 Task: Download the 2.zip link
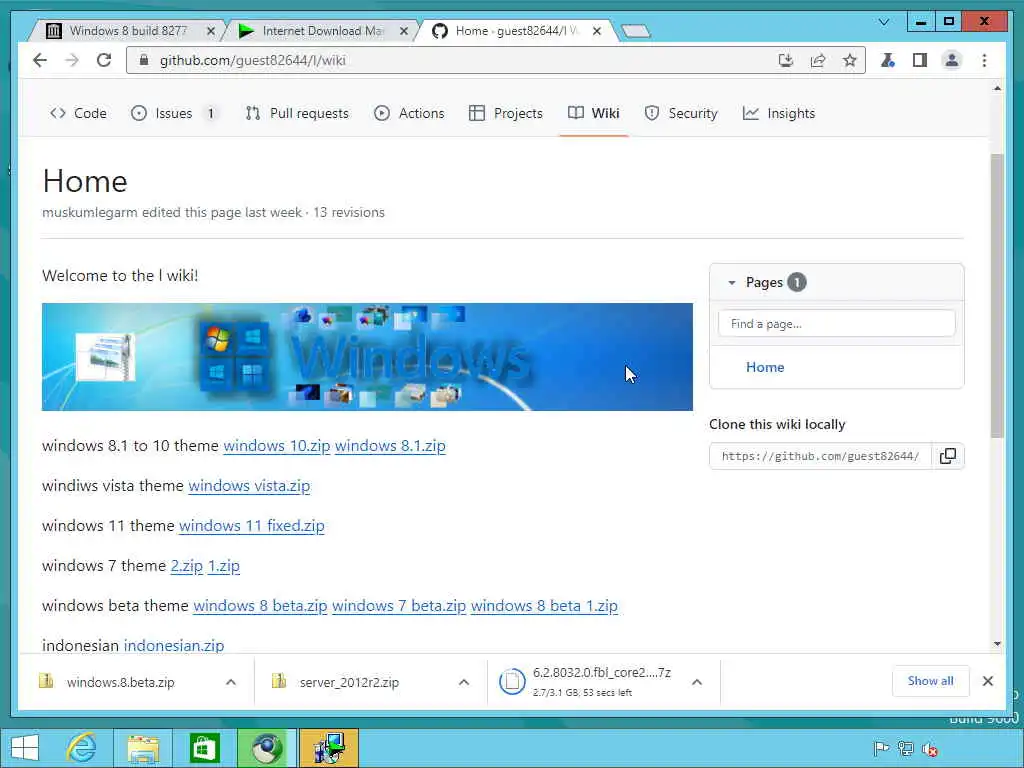click(187, 566)
